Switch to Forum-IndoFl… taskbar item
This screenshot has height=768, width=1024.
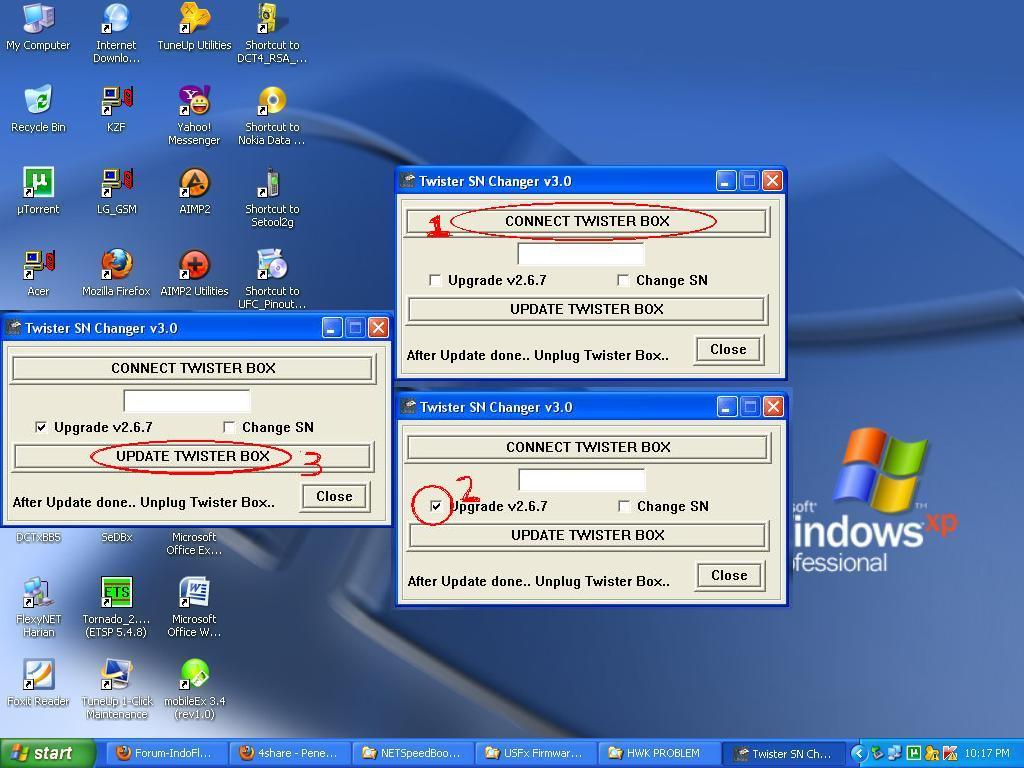[167, 754]
